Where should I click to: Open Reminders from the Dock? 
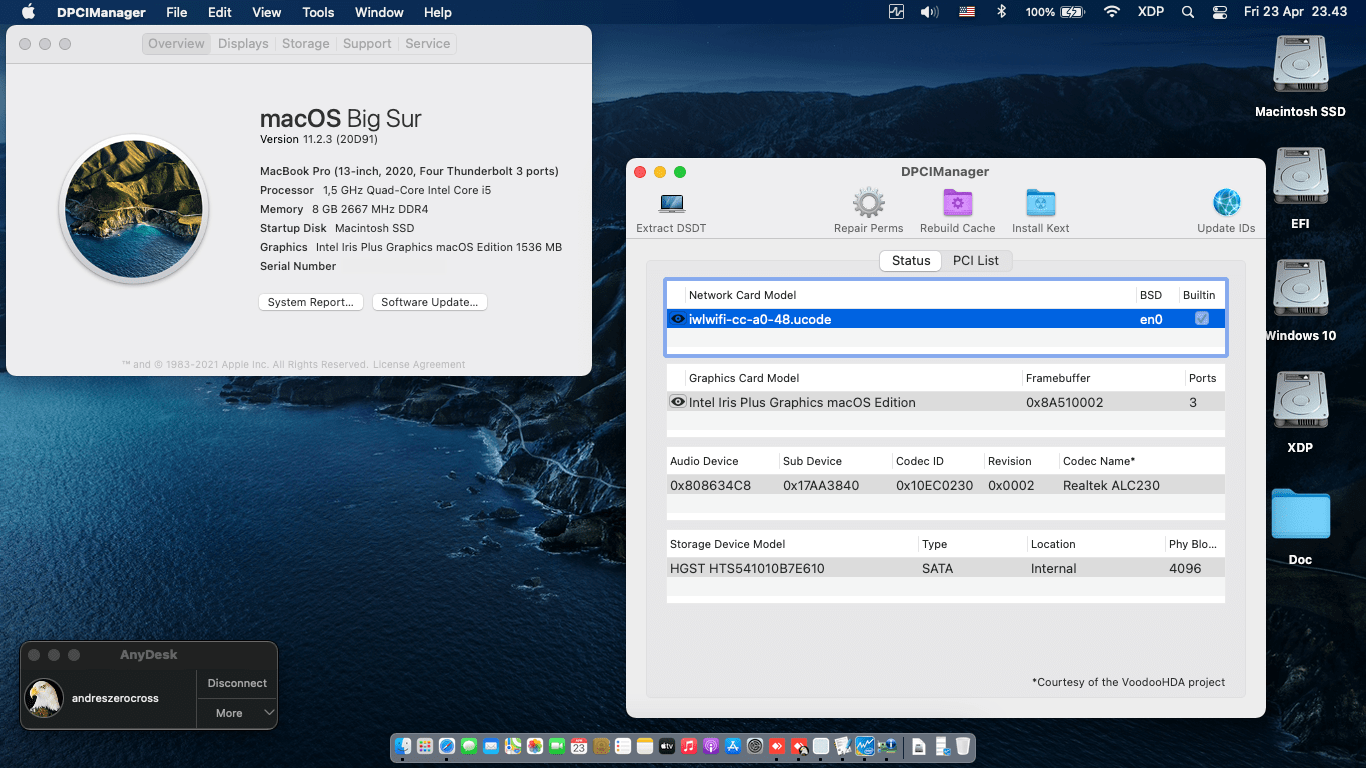pyautogui.click(x=623, y=746)
